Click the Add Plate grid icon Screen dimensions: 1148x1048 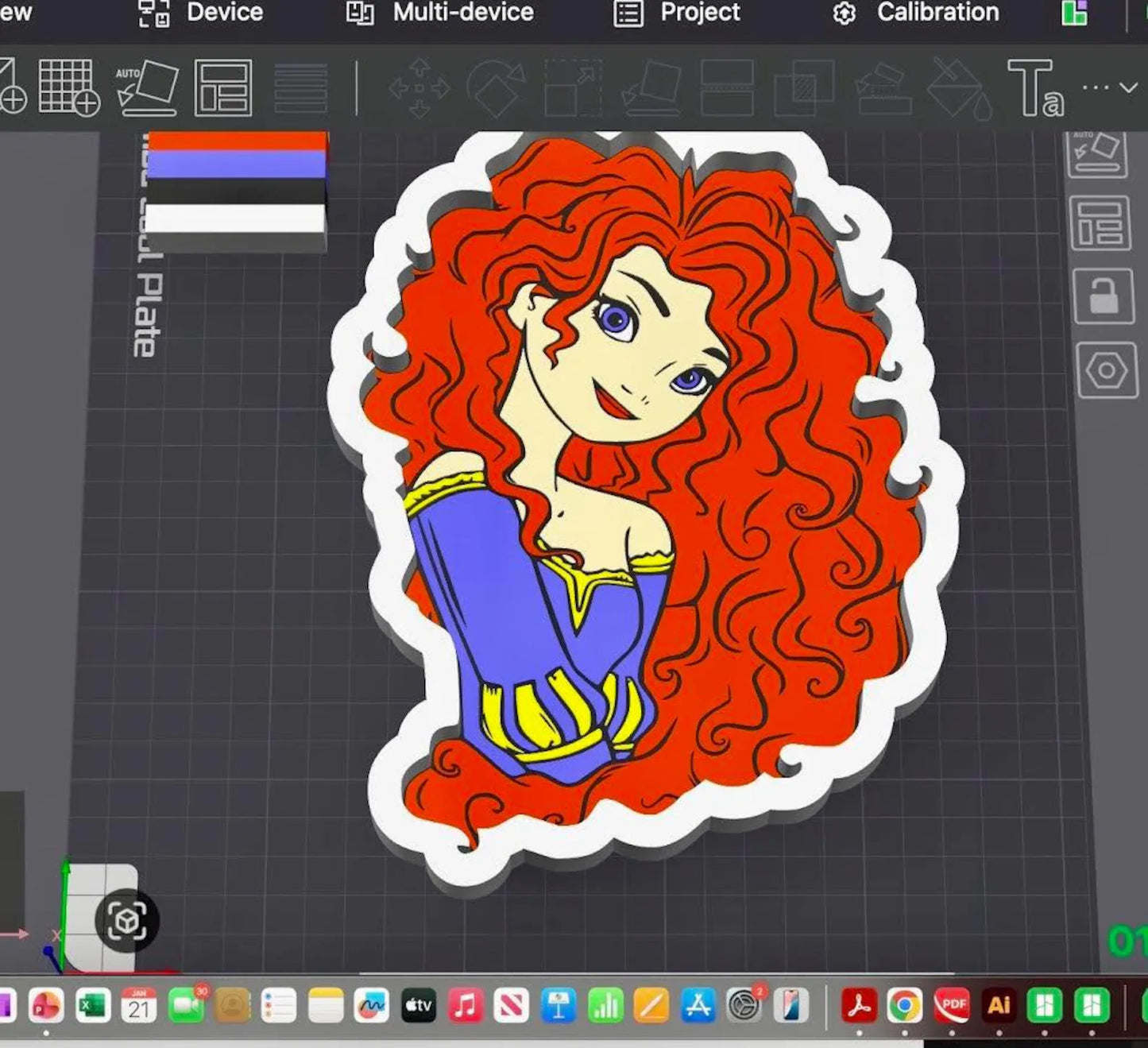click(69, 87)
